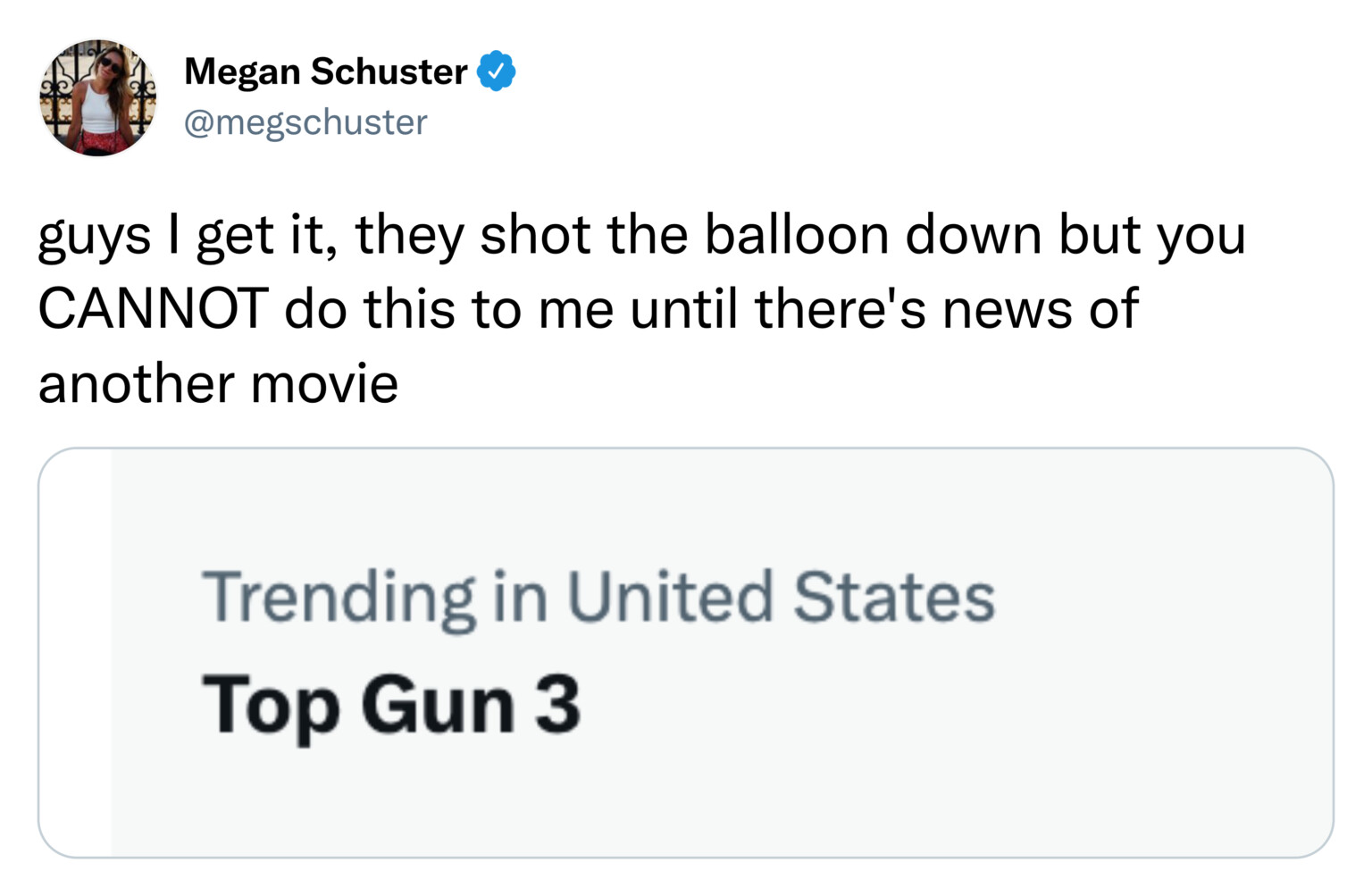The image size is (1372, 896).
Task: Click the word "balloon" in the tweet
Action: point(796,235)
